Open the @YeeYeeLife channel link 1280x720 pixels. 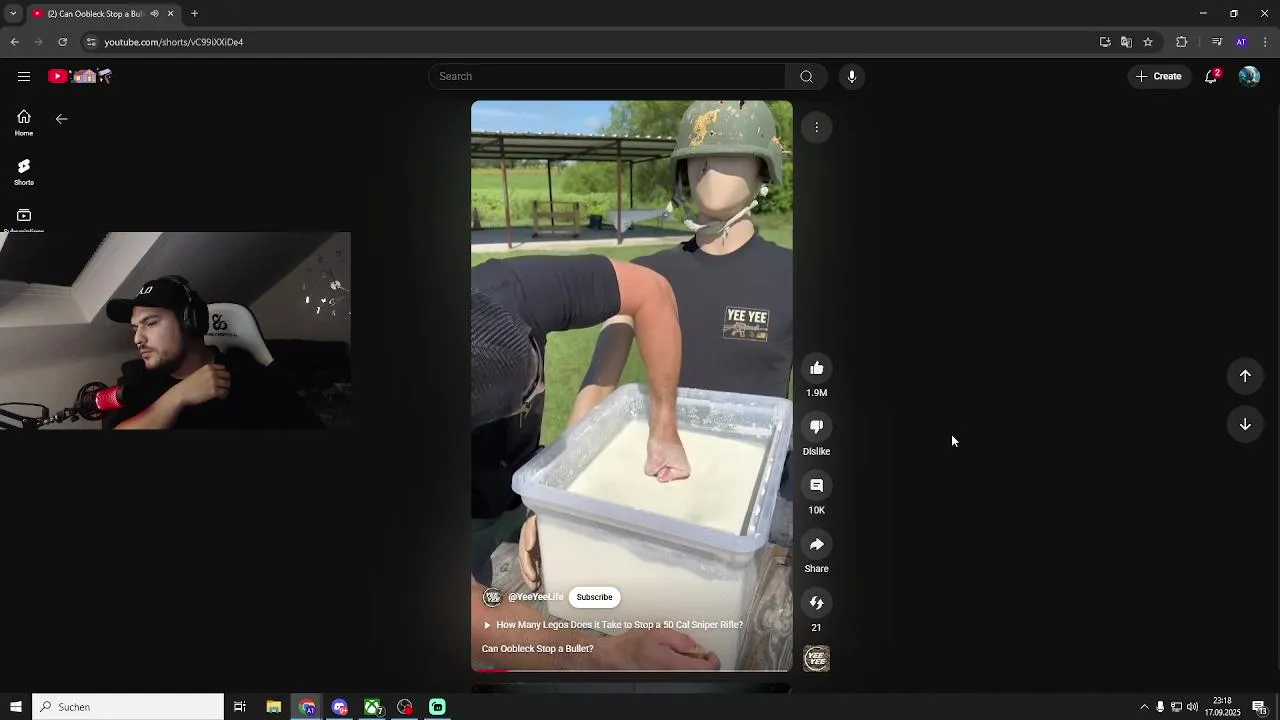tap(535, 597)
